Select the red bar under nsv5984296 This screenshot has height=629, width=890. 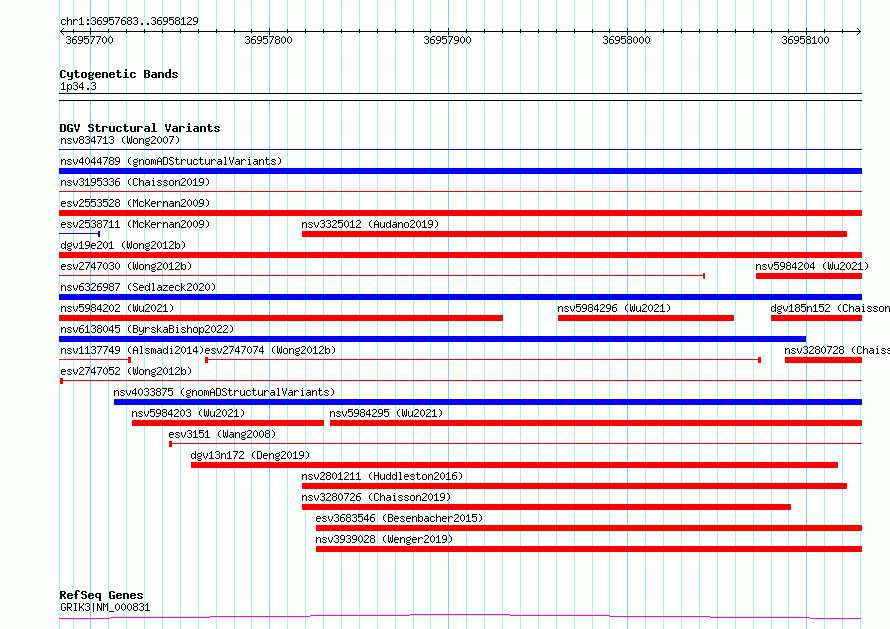pyautogui.click(x=646, y=318)
